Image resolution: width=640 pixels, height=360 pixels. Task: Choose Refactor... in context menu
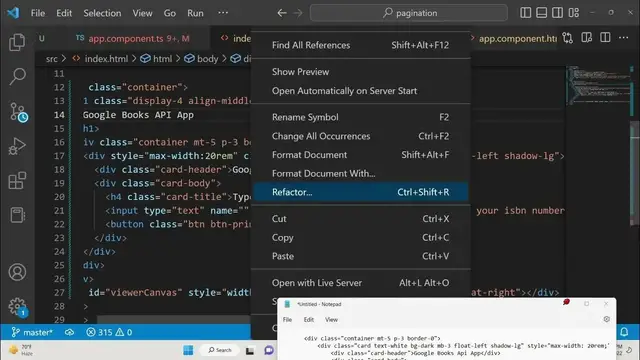click(360, 192)
